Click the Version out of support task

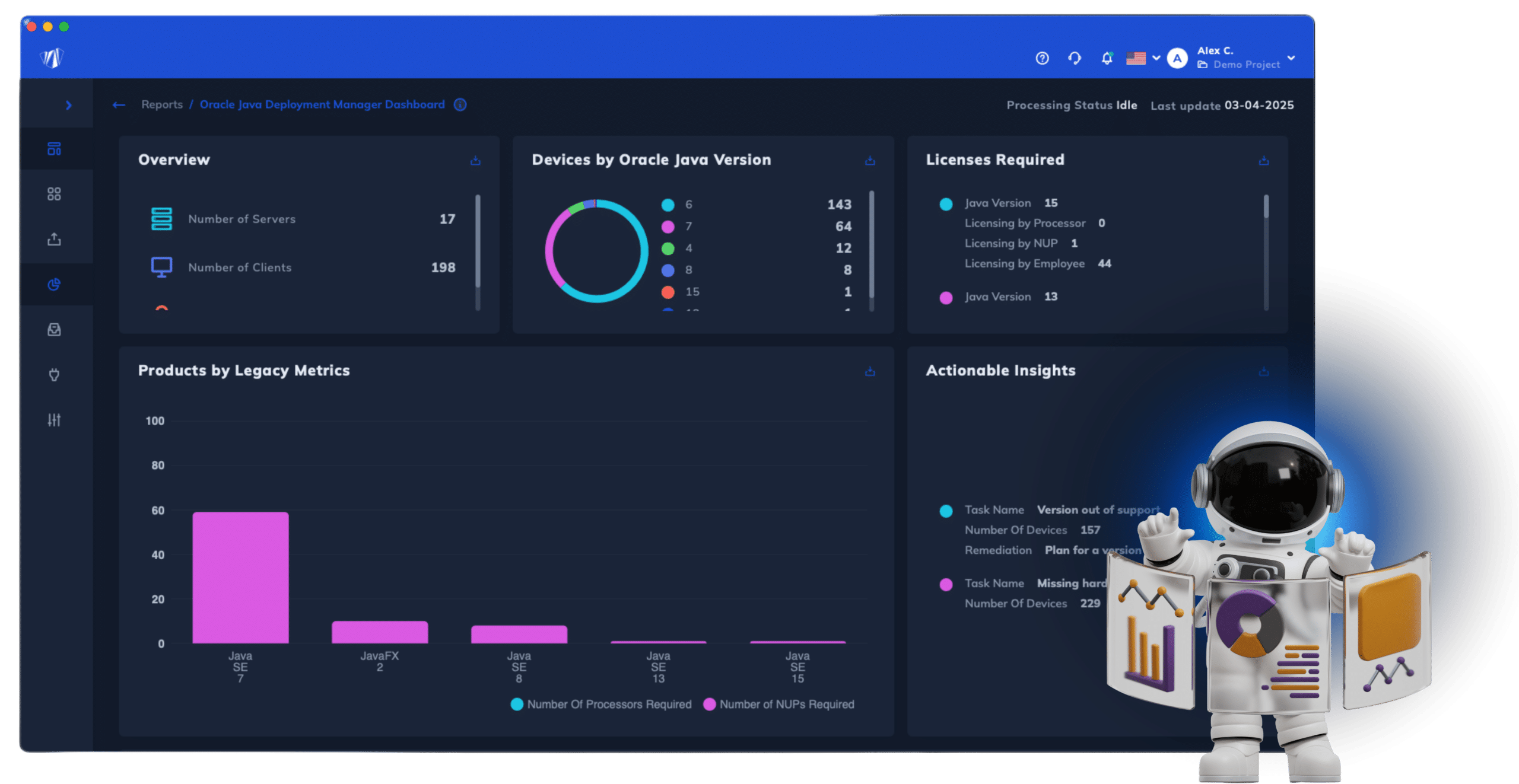tap(1062, 509)
